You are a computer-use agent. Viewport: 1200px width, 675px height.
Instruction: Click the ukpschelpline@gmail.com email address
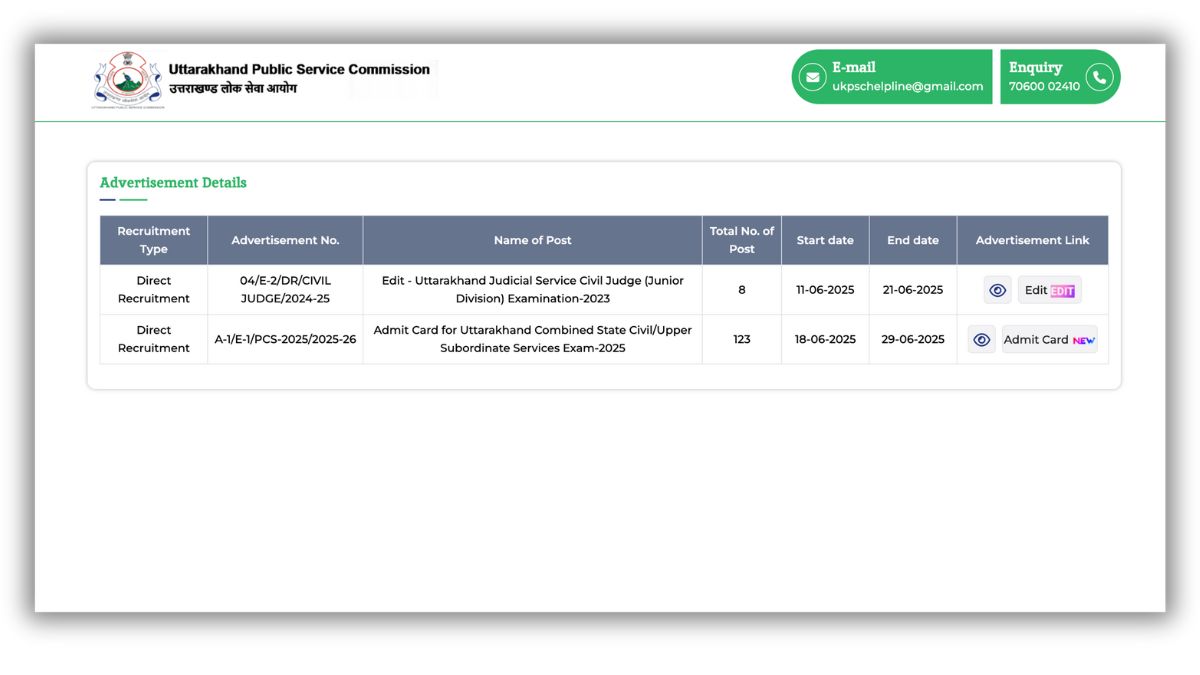[908, 86]
